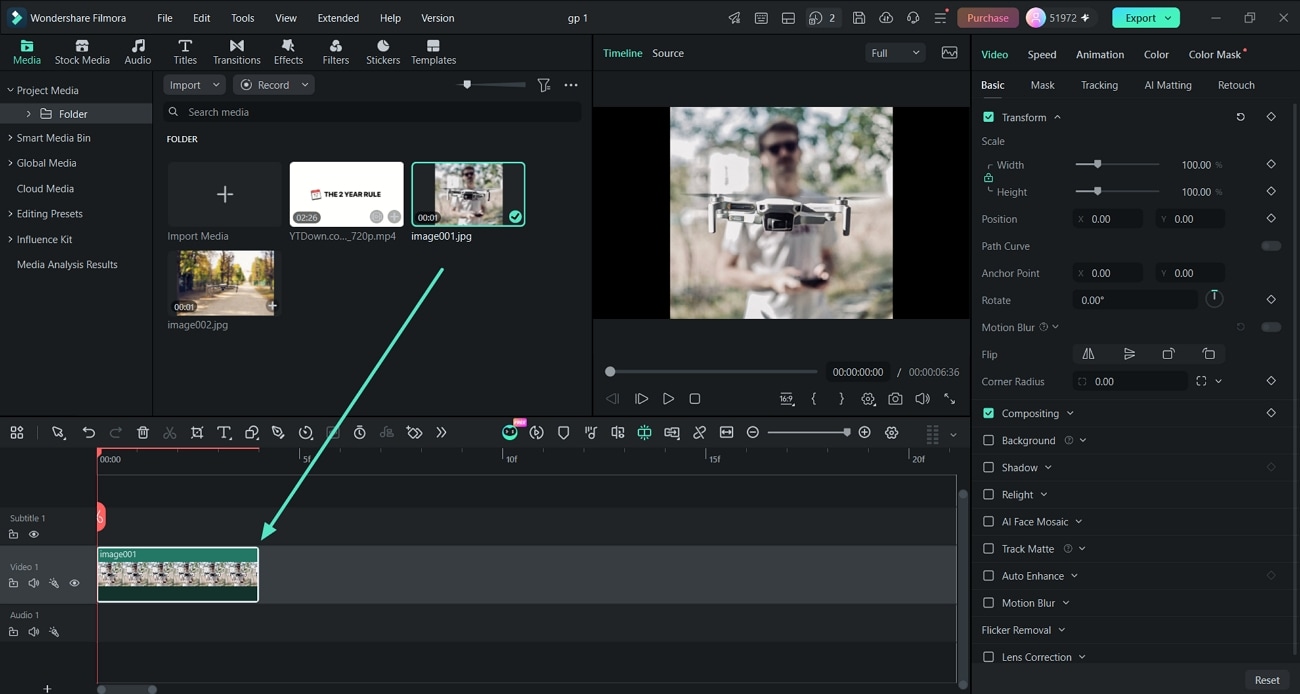Click the add track plus icon

(x=47, y=688)
